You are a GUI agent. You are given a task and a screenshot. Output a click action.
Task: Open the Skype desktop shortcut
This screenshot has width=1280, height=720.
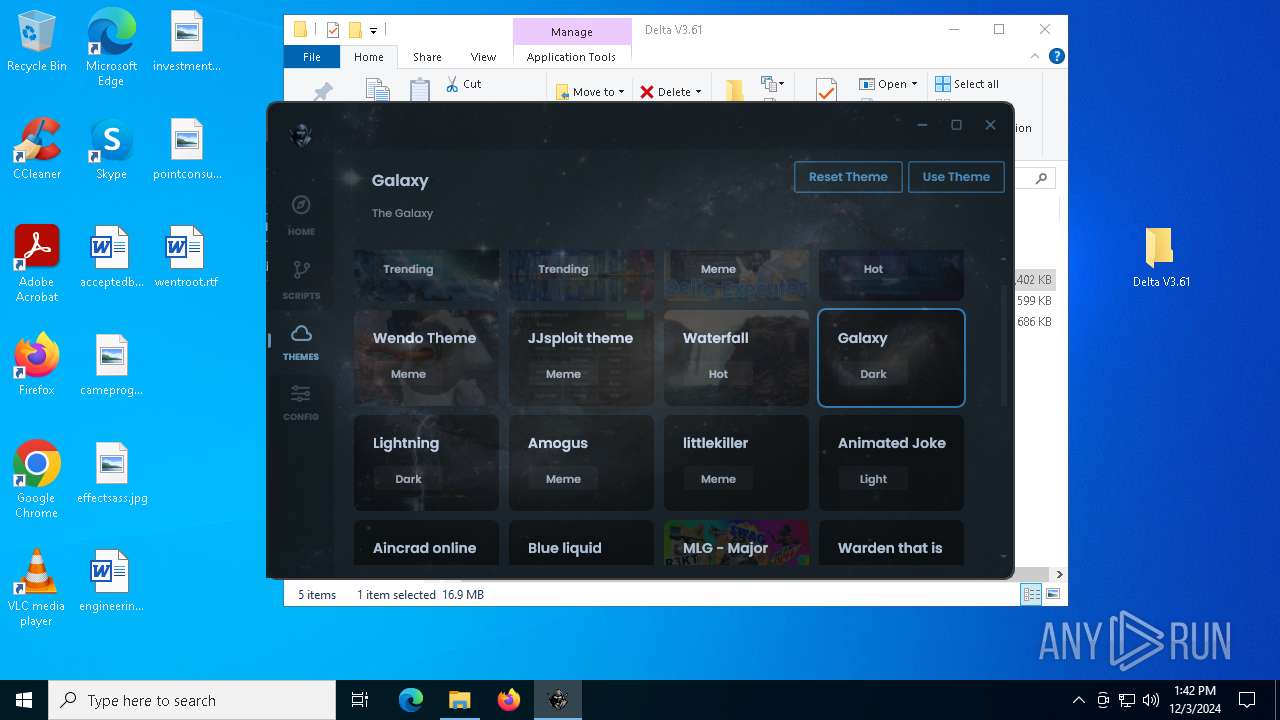coord(111,150)
